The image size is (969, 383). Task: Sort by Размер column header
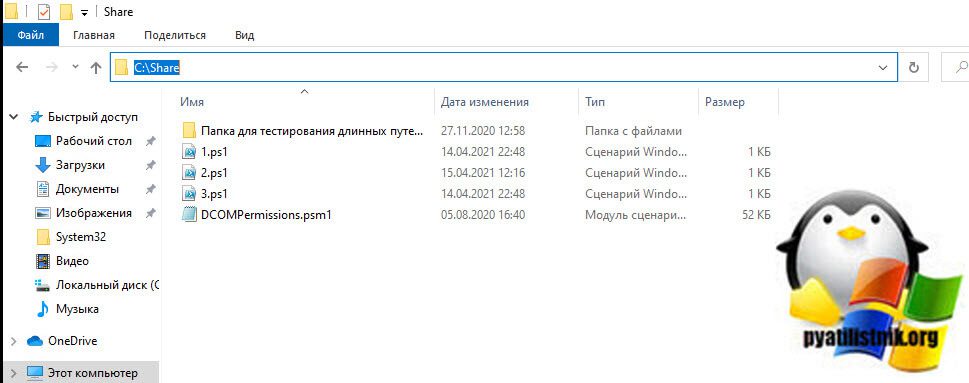point(725,102)
